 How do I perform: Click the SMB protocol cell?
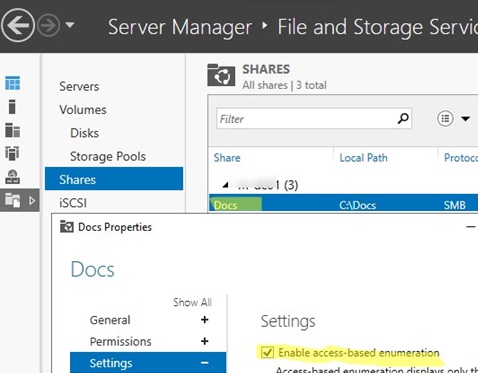(x=455, y=205)
